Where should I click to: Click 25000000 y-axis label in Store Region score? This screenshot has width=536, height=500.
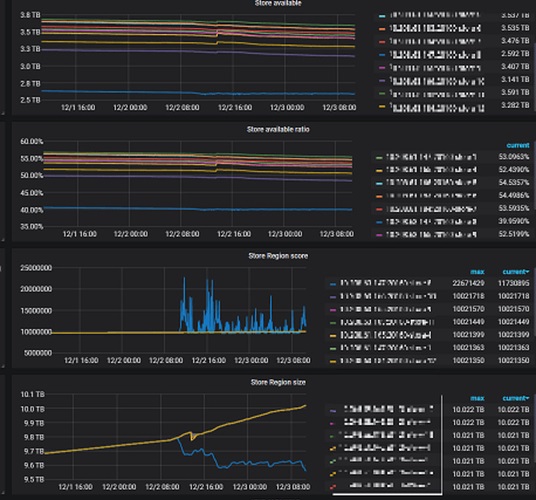(x=36, y=268)
